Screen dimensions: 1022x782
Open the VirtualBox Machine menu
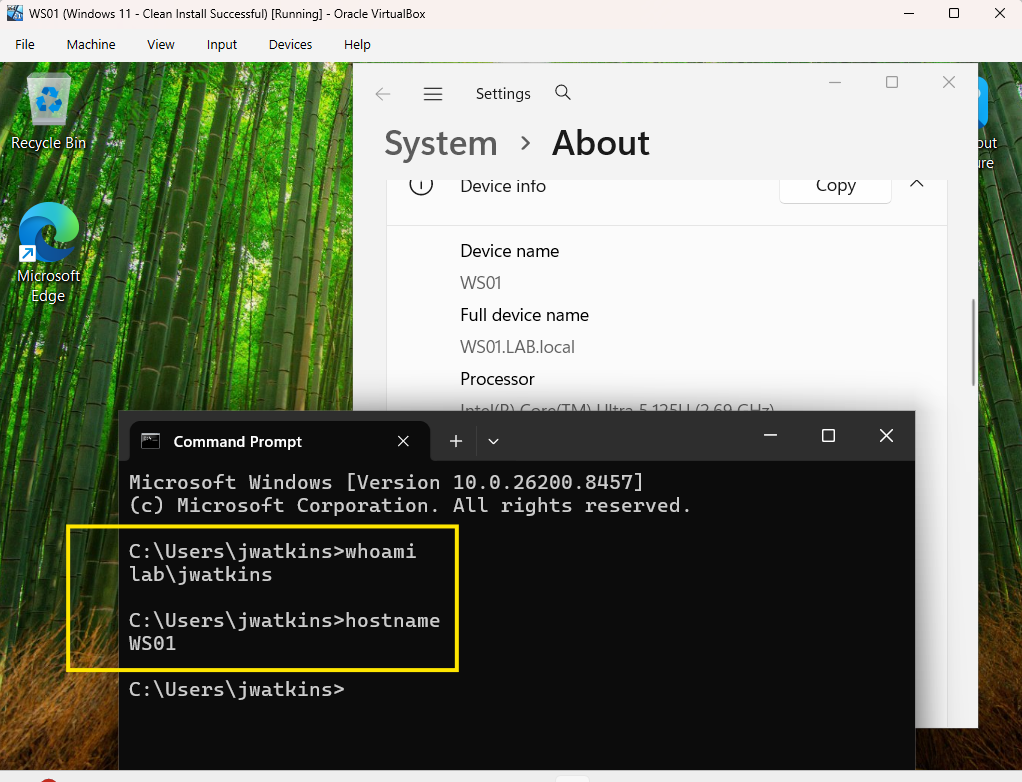pyautogui.click(x=91, y=44)
